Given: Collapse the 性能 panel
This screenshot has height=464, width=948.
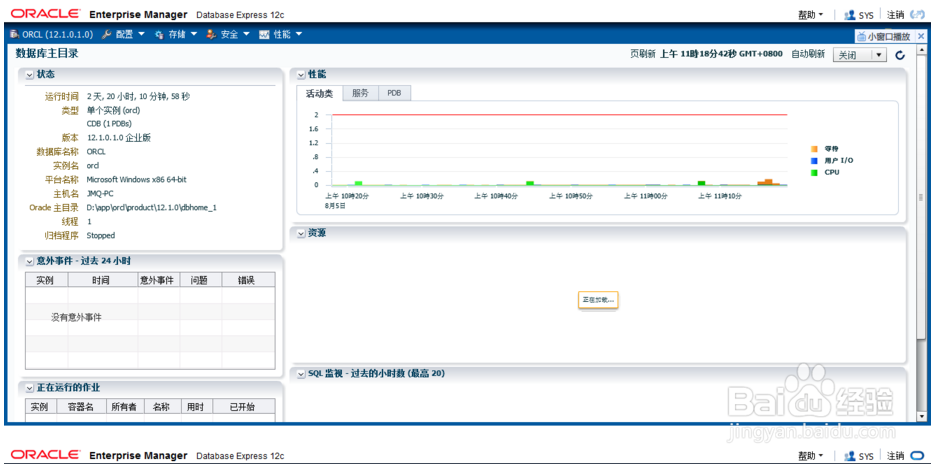Looking at the screenshot, I should click(301, 74).
